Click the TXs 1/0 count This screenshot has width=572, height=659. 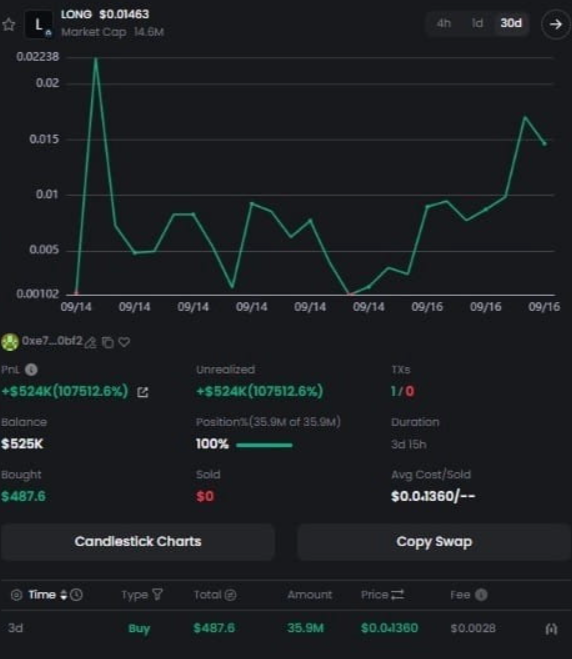pyautogui.click(x=403, y=391)
